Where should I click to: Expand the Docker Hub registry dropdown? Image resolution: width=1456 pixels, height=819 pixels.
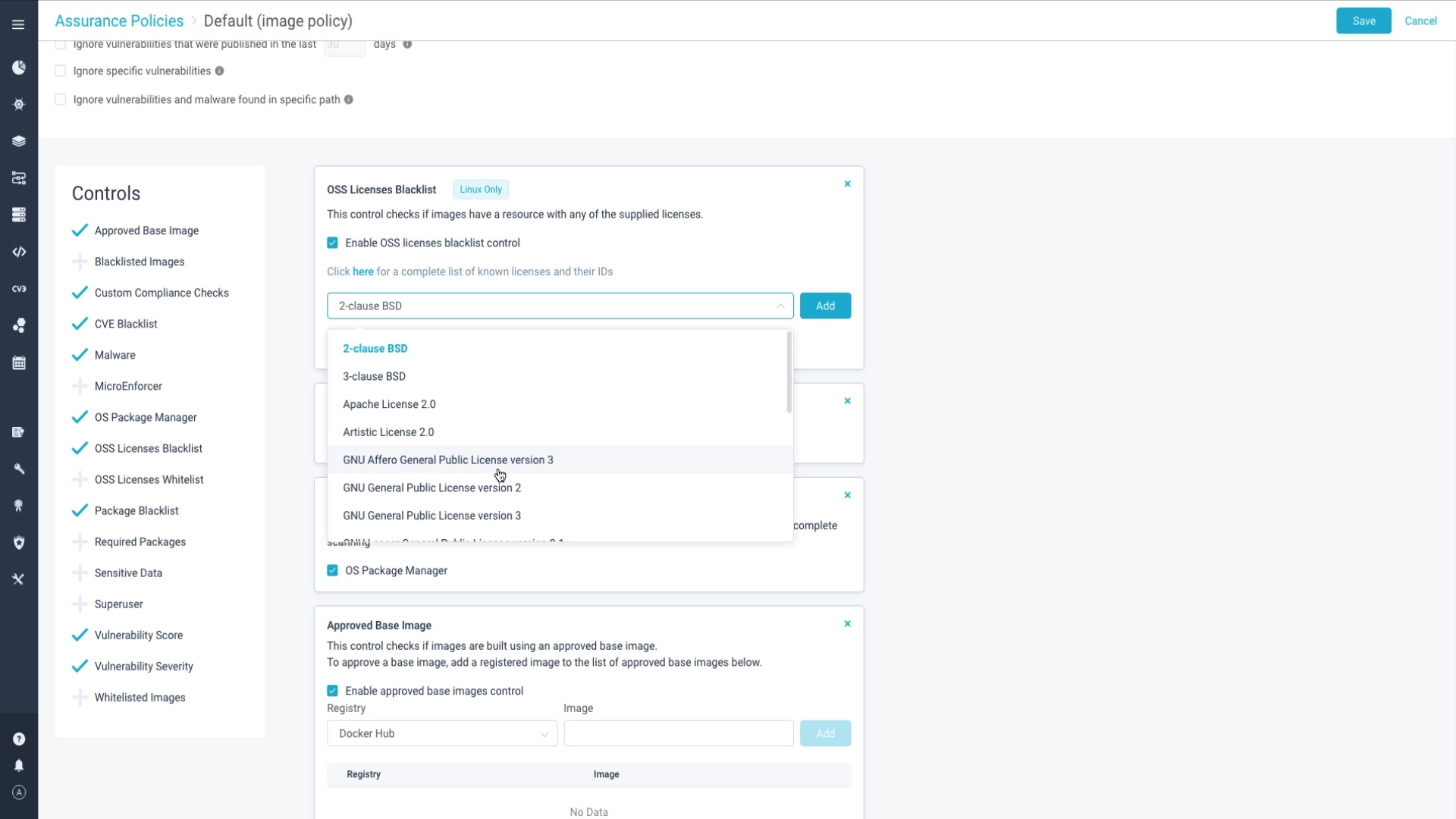(x=442, y=733)
